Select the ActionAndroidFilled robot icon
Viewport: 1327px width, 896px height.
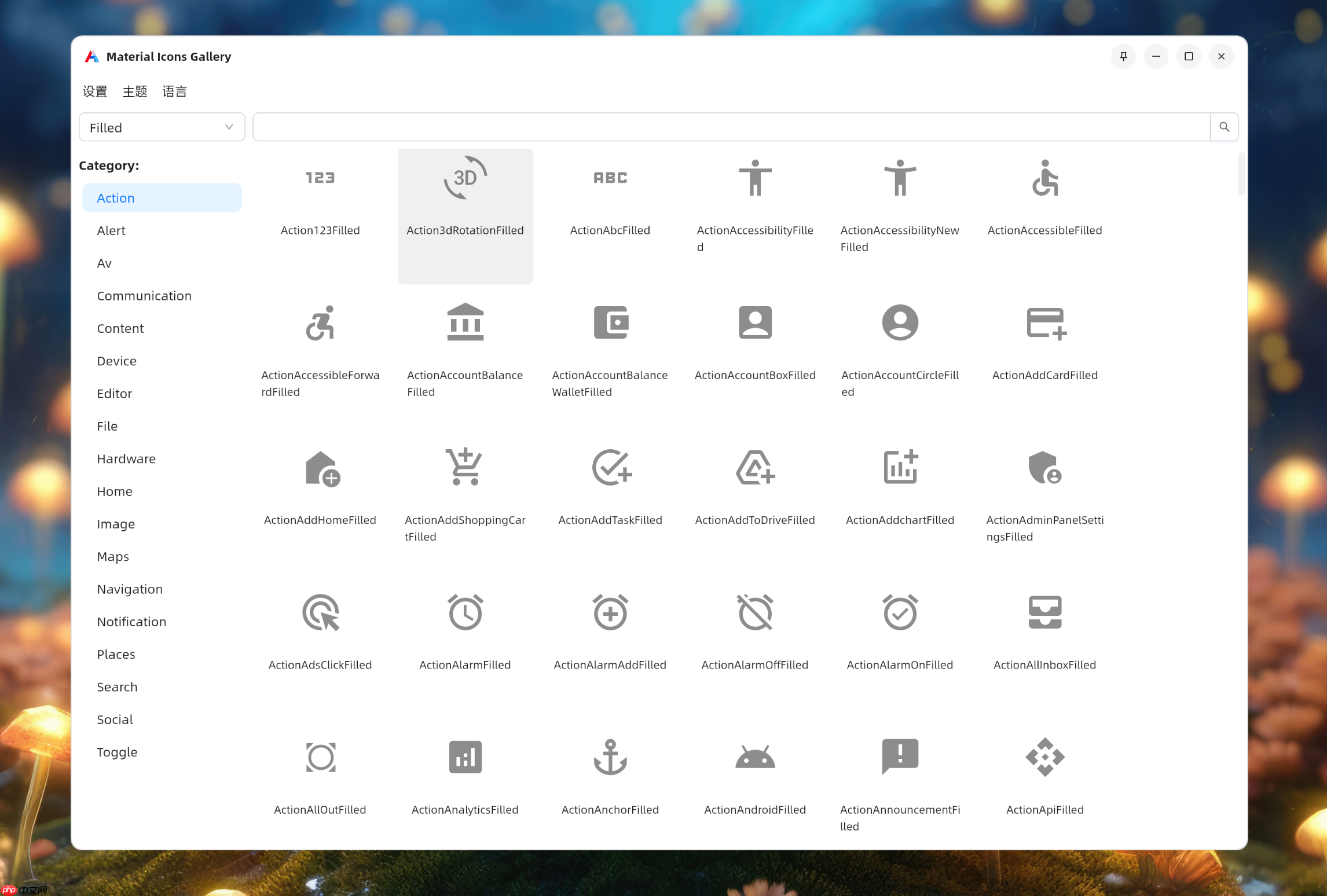tap(755, 757)
